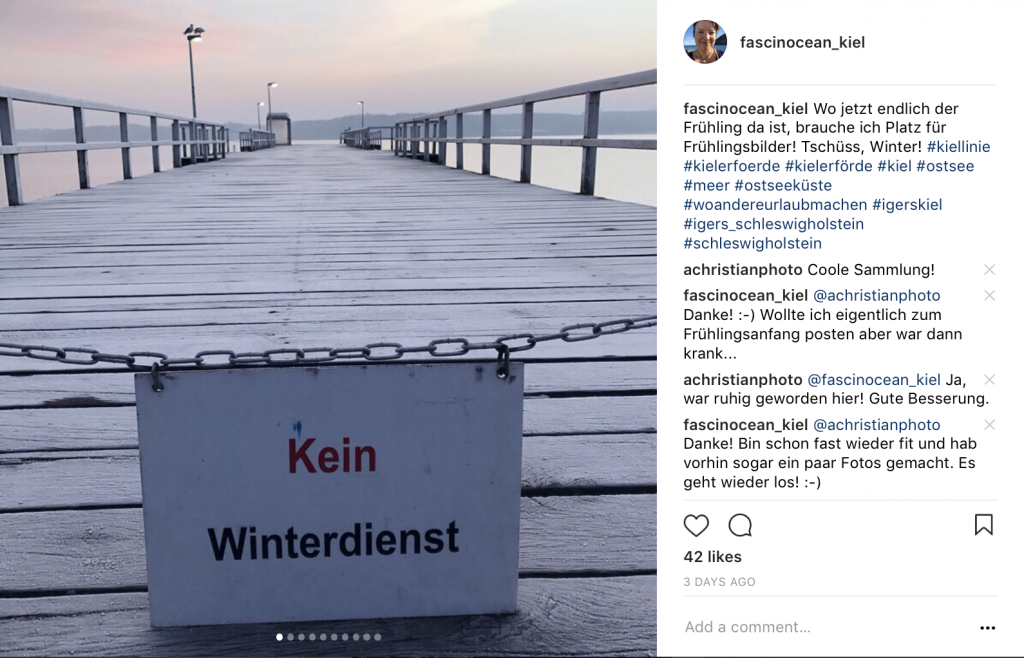Jump to the second carousel photo dot
1024x658 pixels.
coord(291,637)
